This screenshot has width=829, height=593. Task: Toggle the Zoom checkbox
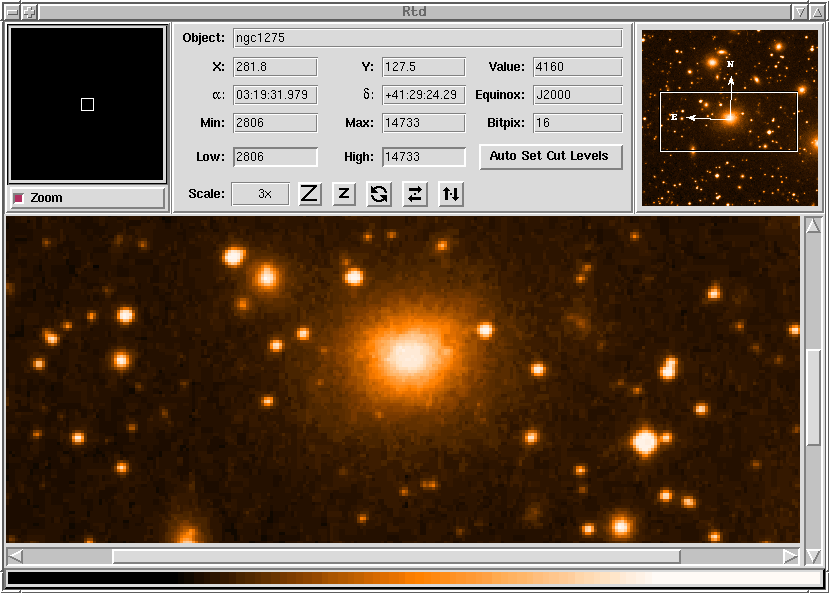coord(18,198)
